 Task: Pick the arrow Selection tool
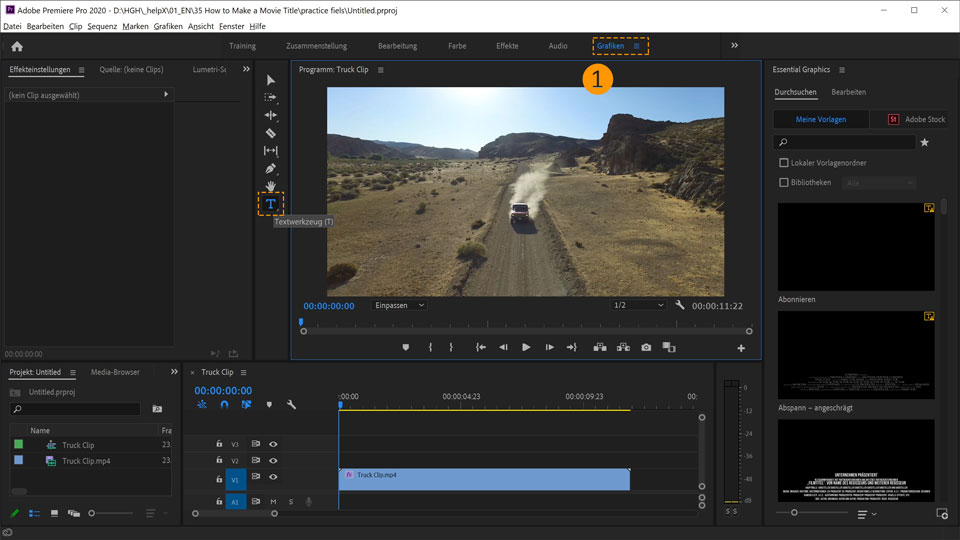(270, 80)
